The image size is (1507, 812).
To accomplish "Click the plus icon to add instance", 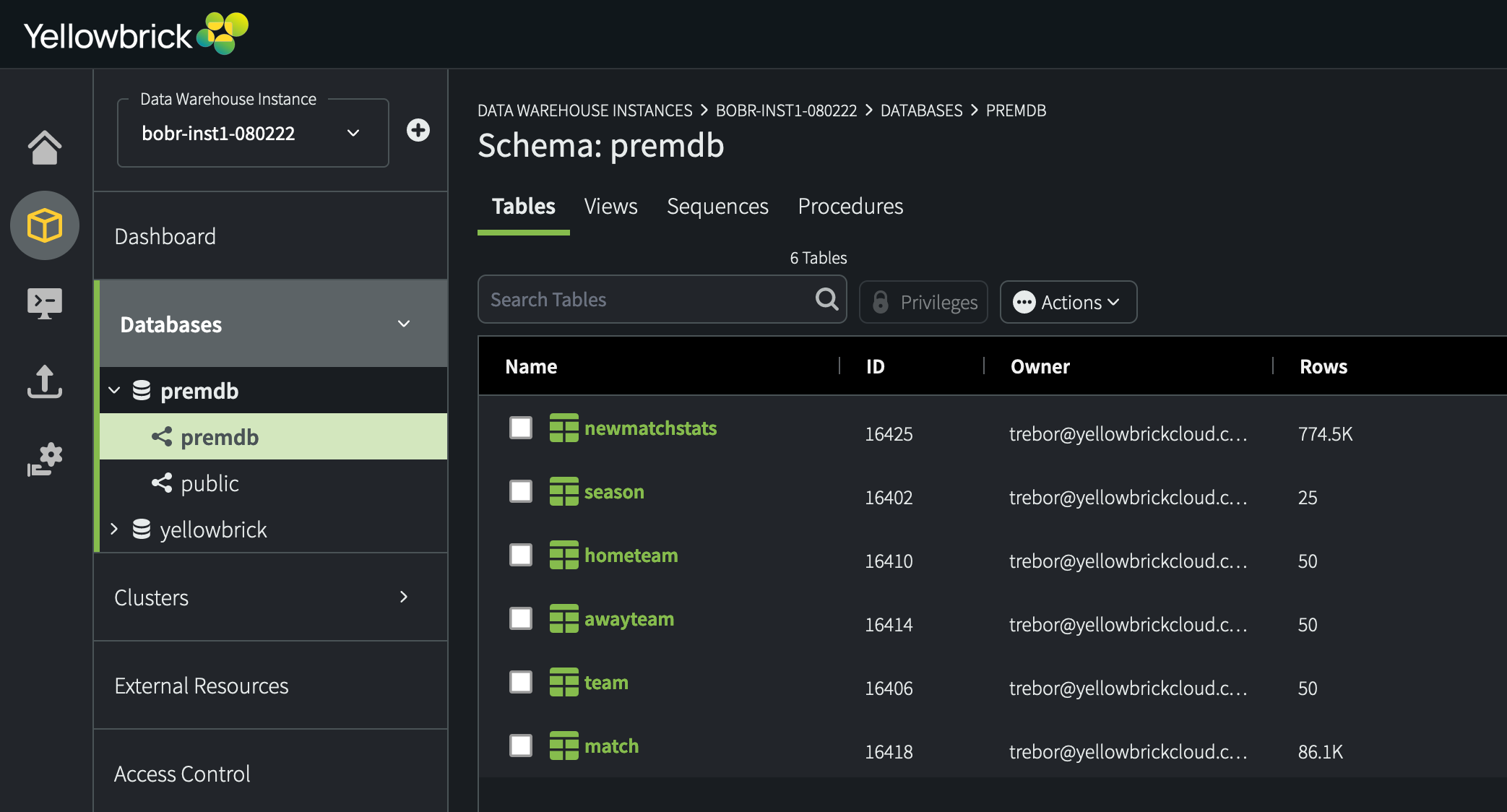I will coord(418,130).
